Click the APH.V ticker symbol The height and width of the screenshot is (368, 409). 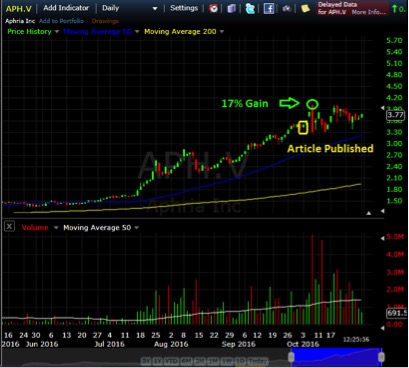click(18, 9)
